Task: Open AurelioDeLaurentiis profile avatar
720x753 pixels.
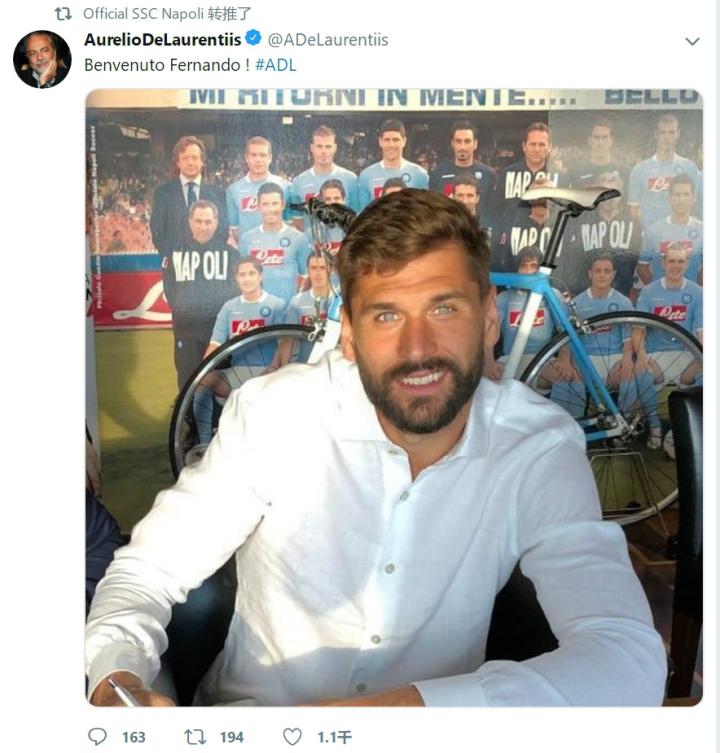Action: [42, 60]
